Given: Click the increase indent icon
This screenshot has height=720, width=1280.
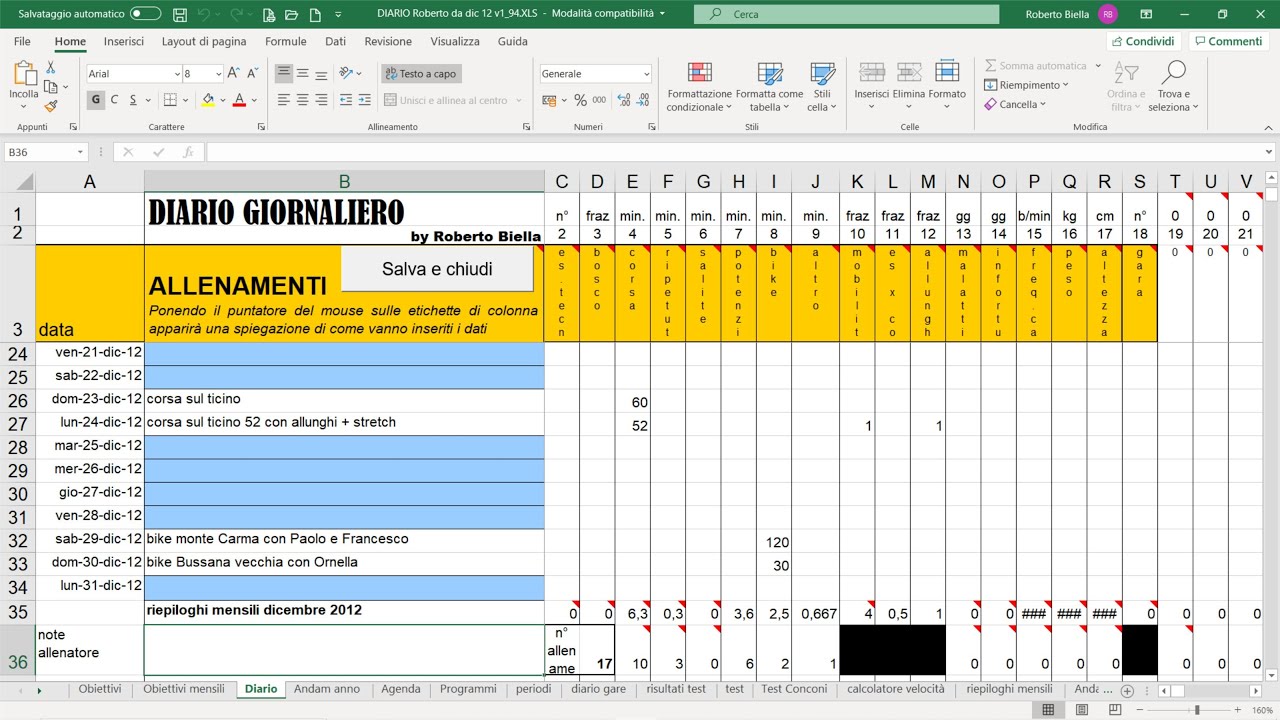Looking at the screenshot, I should [x=366, y=100].
